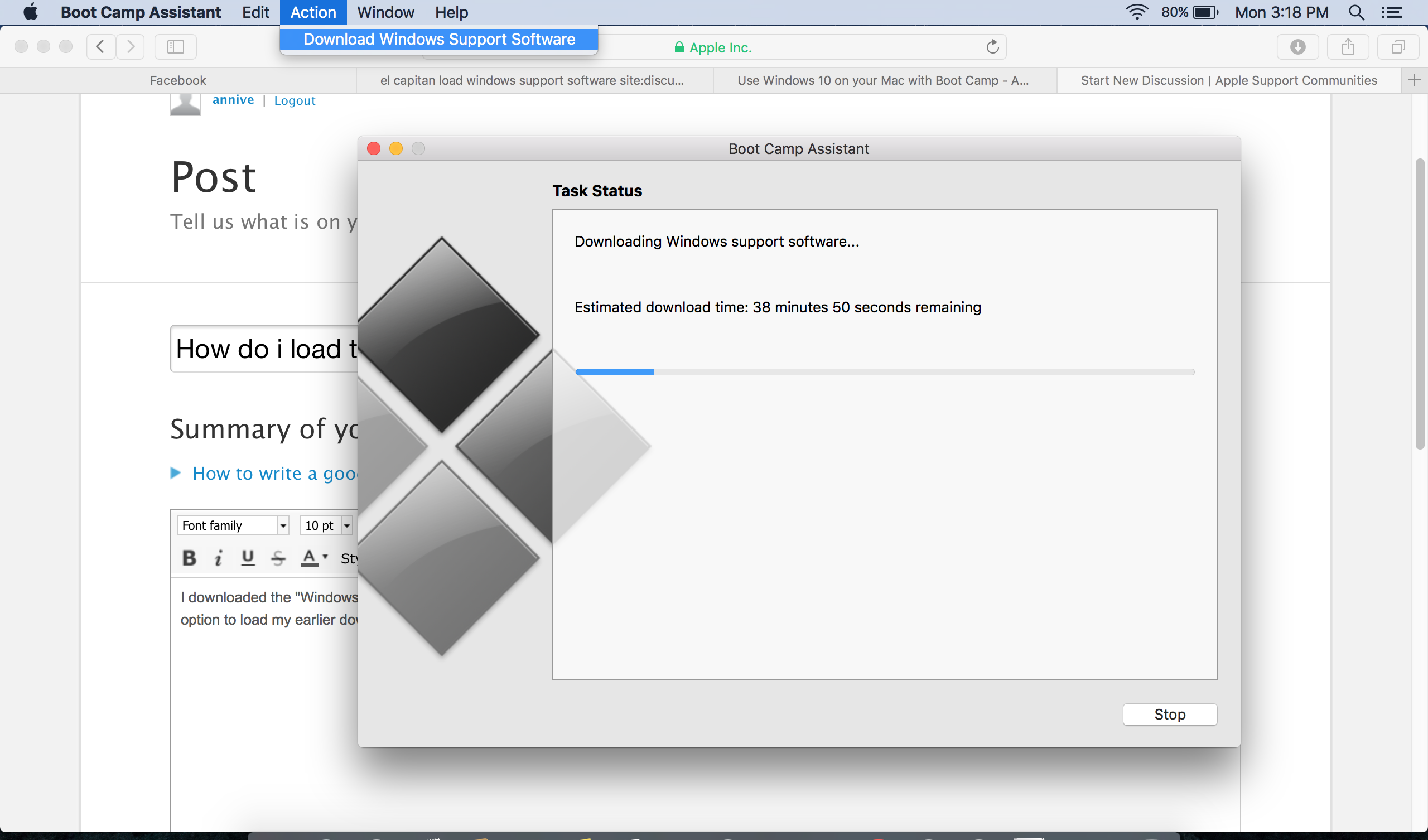Click the post title input field
Screen dimensions: 1428x840
tap(264, 349)
